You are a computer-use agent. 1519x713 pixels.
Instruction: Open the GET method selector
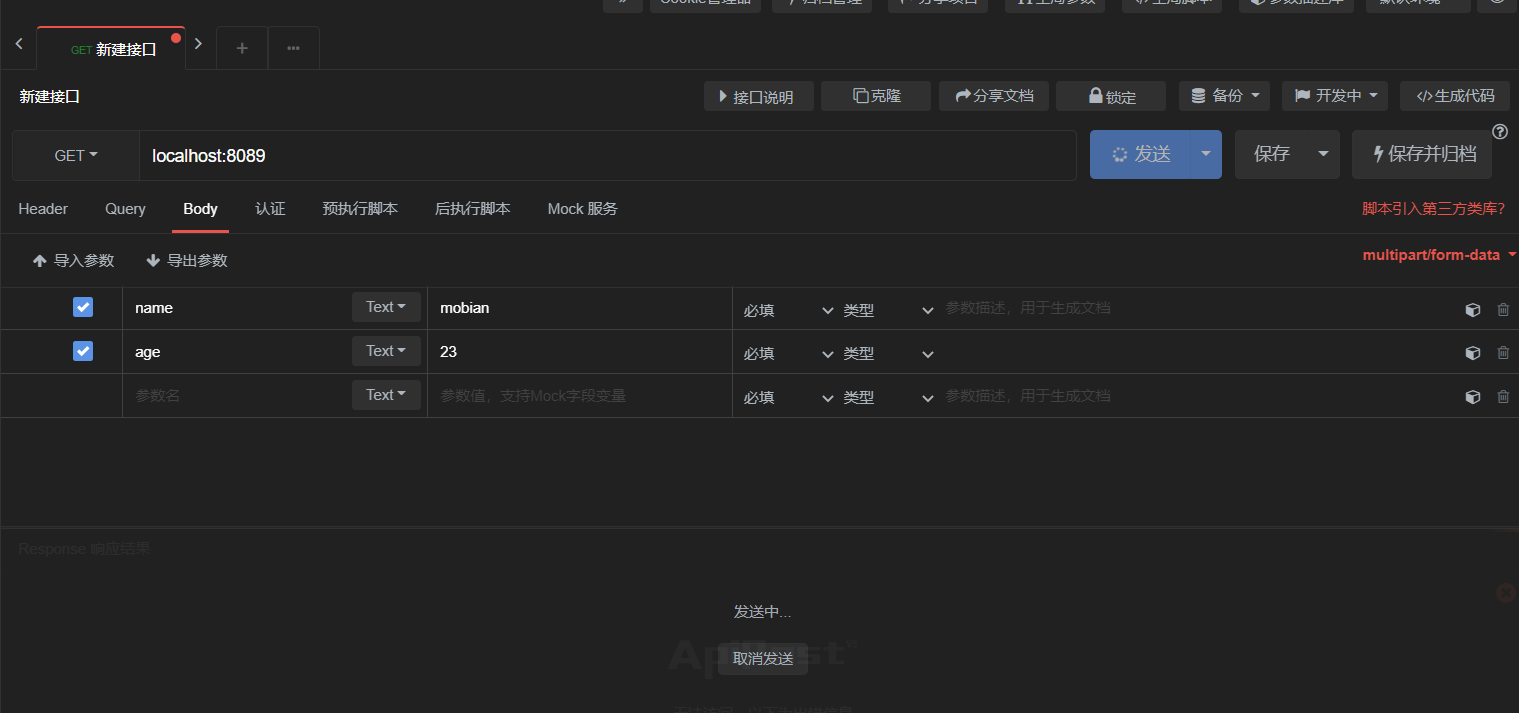pos(74,155)
